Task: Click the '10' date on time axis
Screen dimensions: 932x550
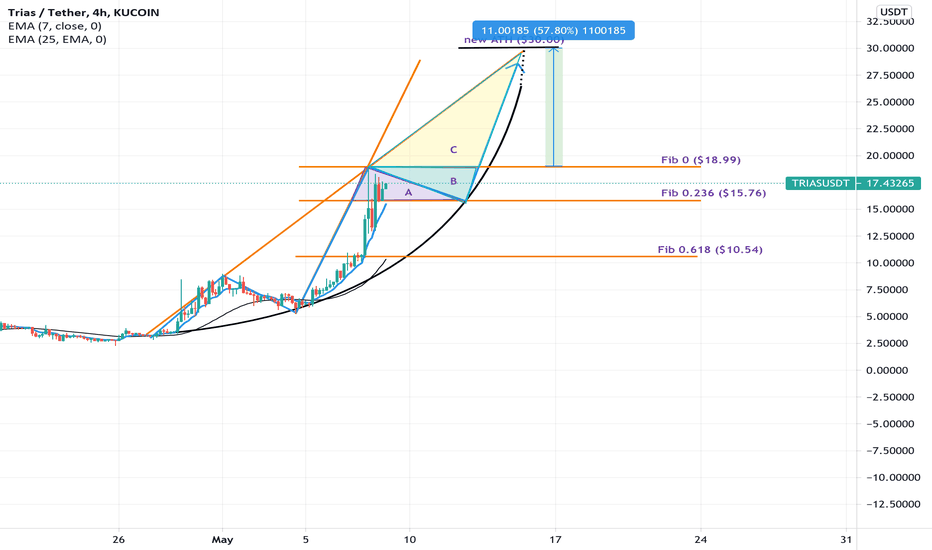Action: point(410,540)
